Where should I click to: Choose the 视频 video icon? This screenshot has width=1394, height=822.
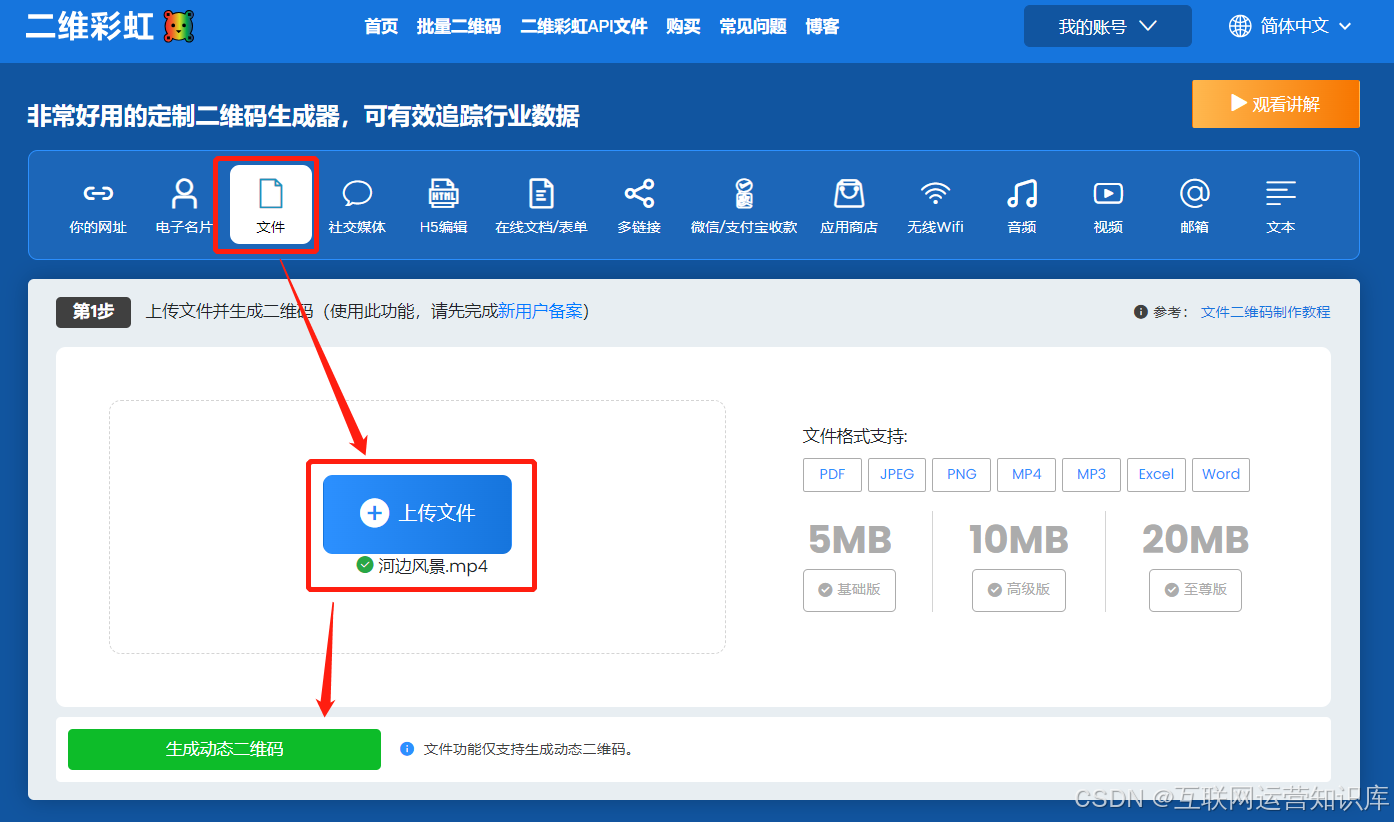[x=1108, y=193]
